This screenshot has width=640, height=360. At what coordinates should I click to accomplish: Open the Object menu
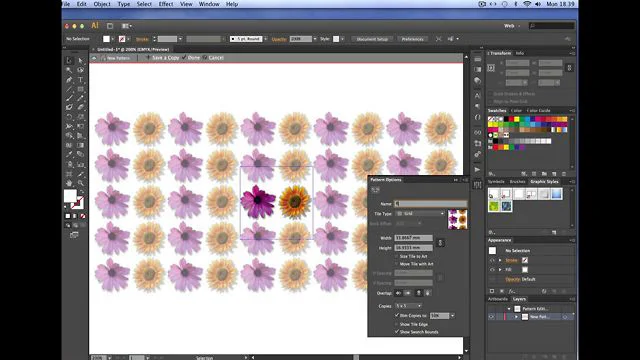tap(102, 4)
